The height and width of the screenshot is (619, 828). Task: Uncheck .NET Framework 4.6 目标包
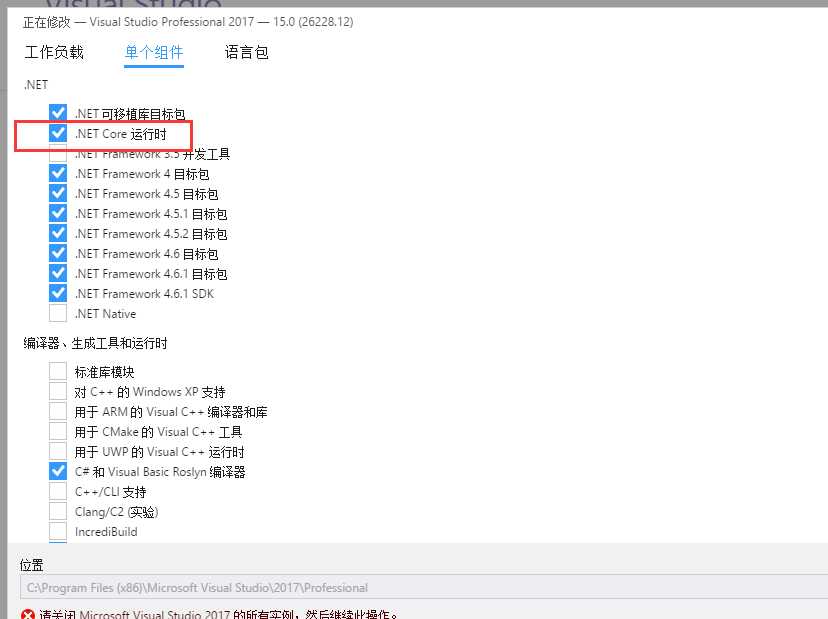[x=58, y=254]
